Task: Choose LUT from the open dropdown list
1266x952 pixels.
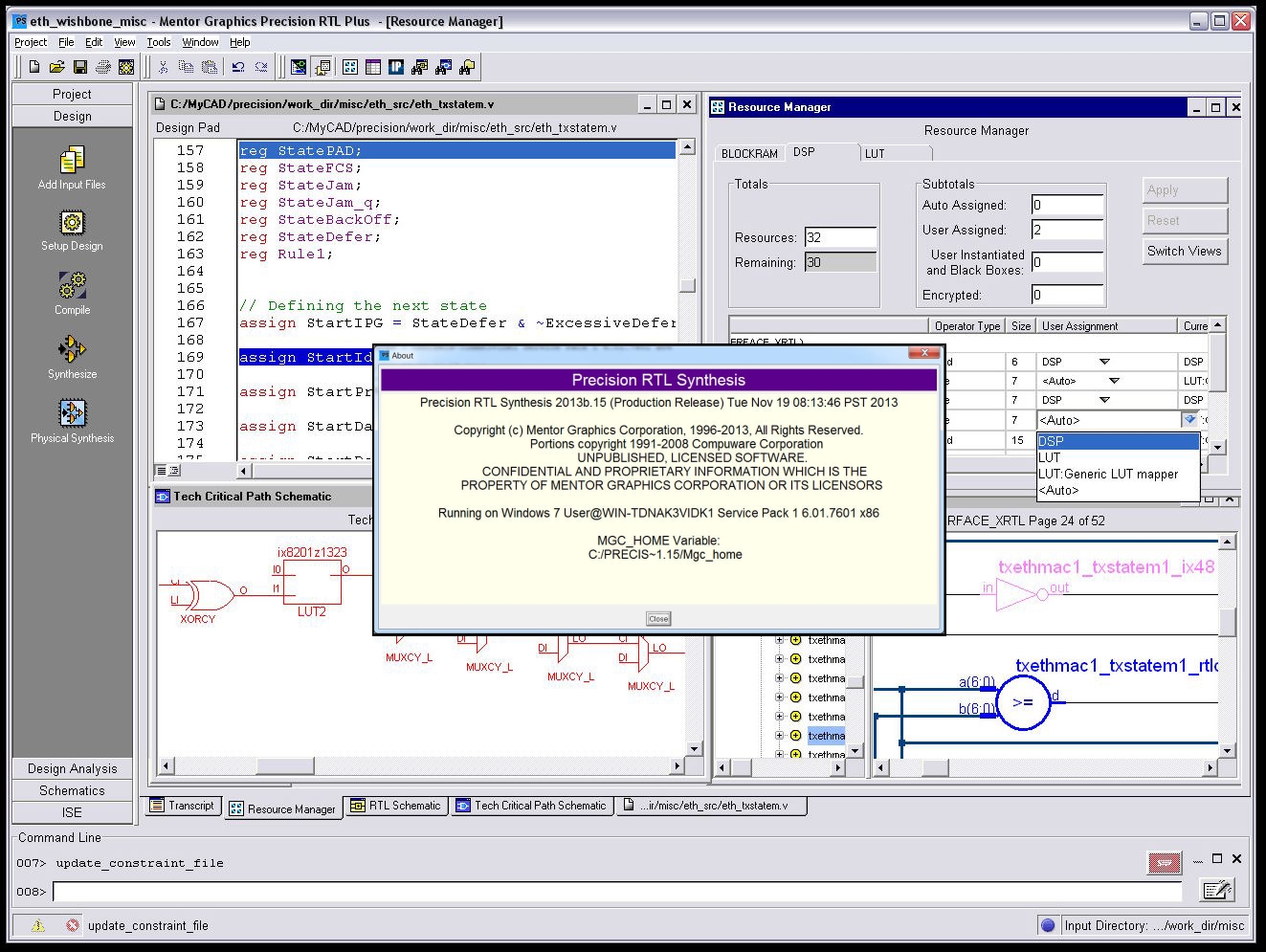Action: (1118, 457)
